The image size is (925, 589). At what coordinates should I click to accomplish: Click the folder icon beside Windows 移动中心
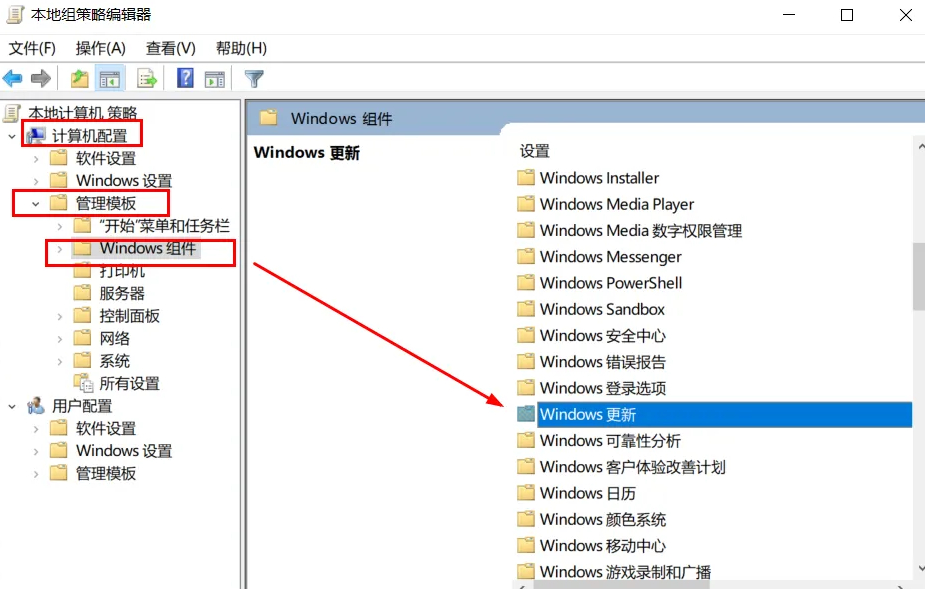(526, 545)
